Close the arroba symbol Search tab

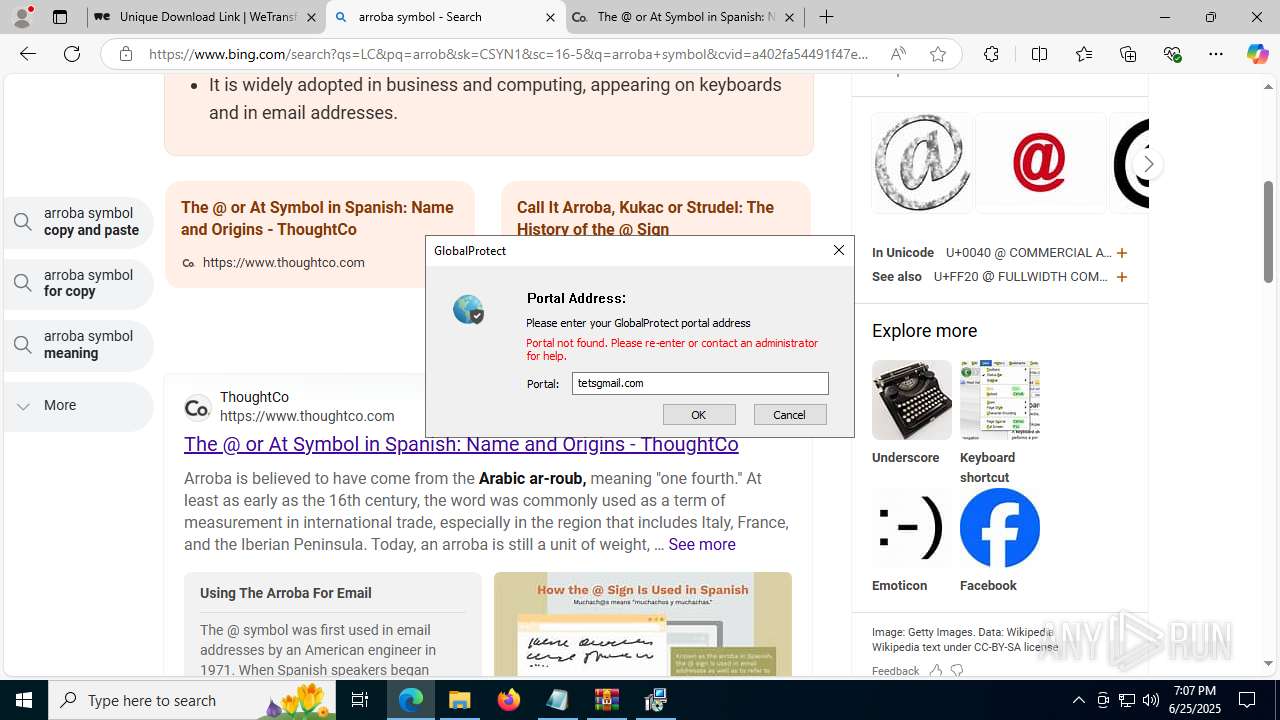click(x=549, y=17)
